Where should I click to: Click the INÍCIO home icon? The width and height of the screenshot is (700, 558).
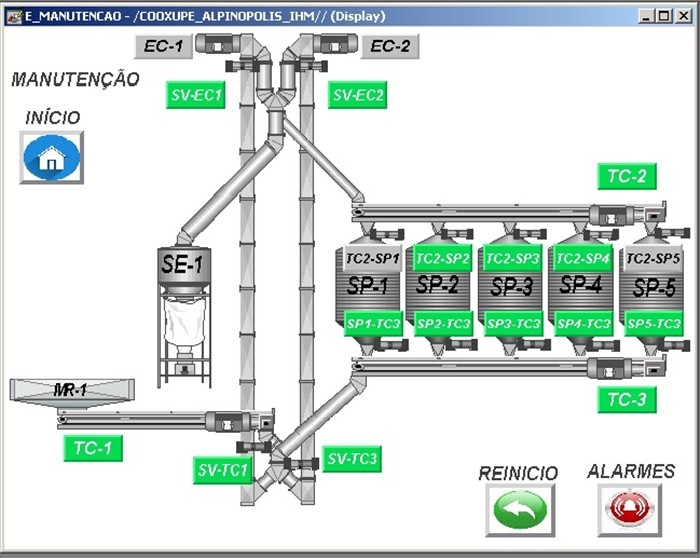[x=52, y=158]
